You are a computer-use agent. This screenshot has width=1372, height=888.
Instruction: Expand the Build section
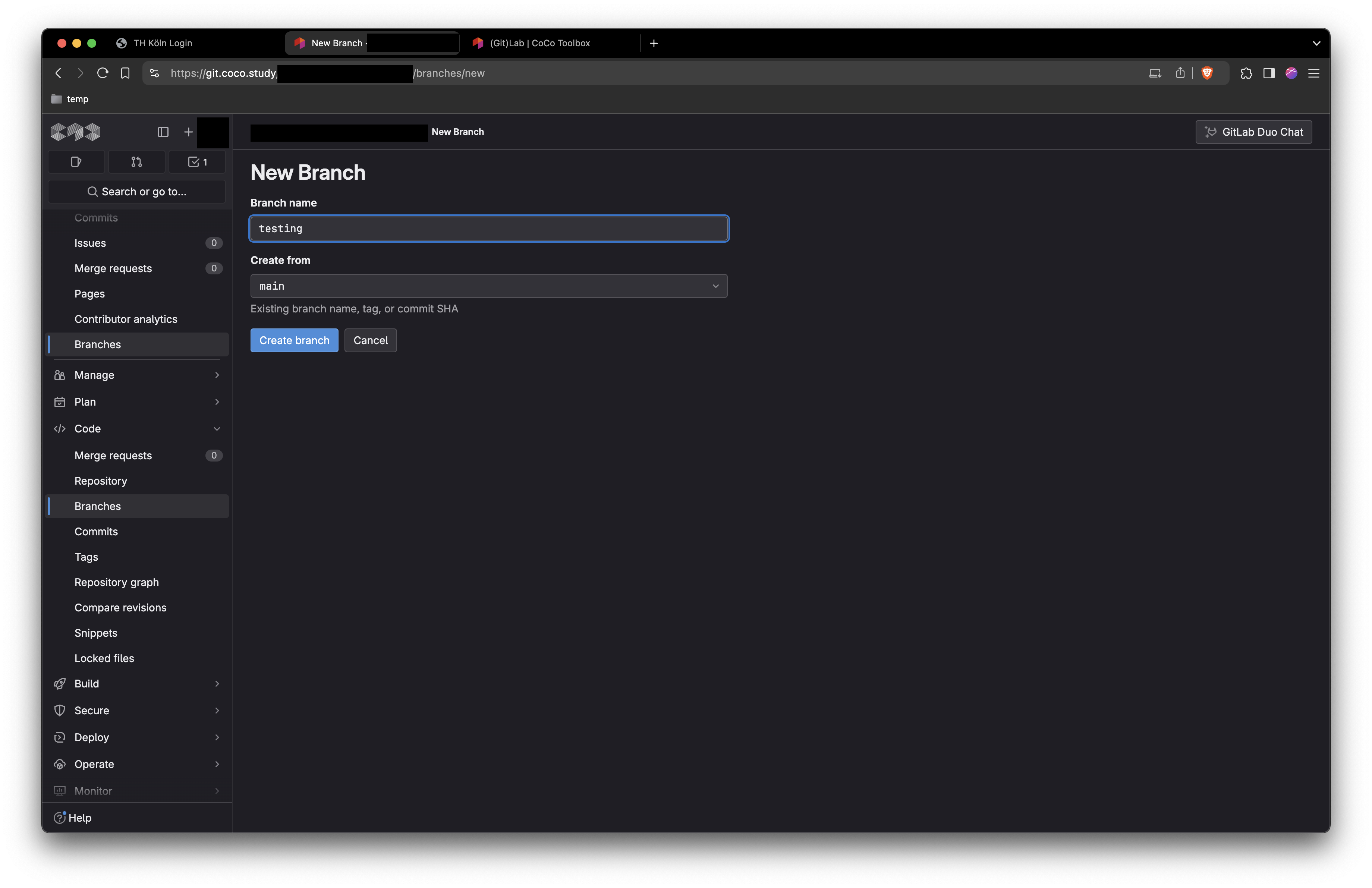(136, 683)
